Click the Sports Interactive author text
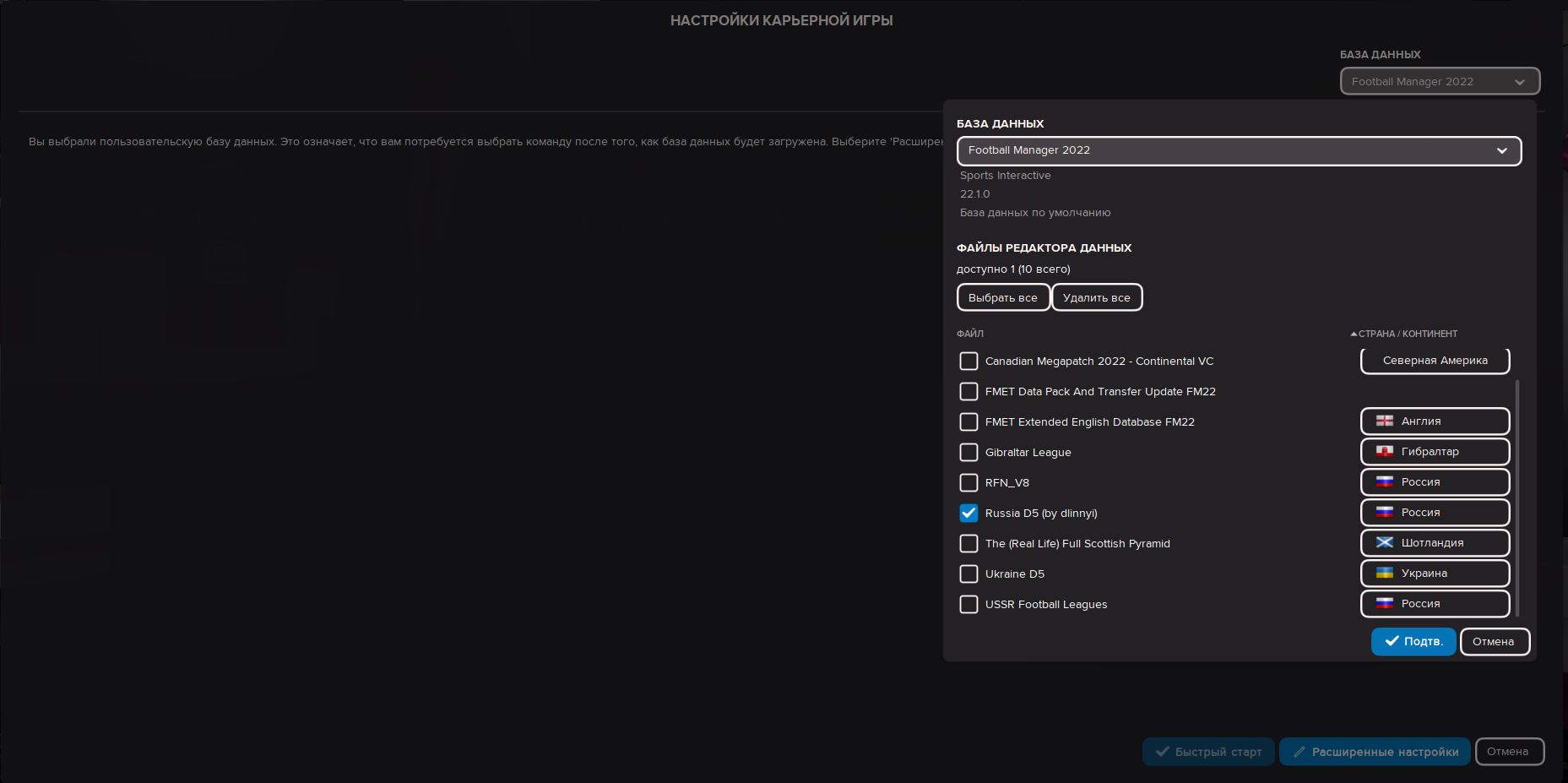 [1006, 176]
